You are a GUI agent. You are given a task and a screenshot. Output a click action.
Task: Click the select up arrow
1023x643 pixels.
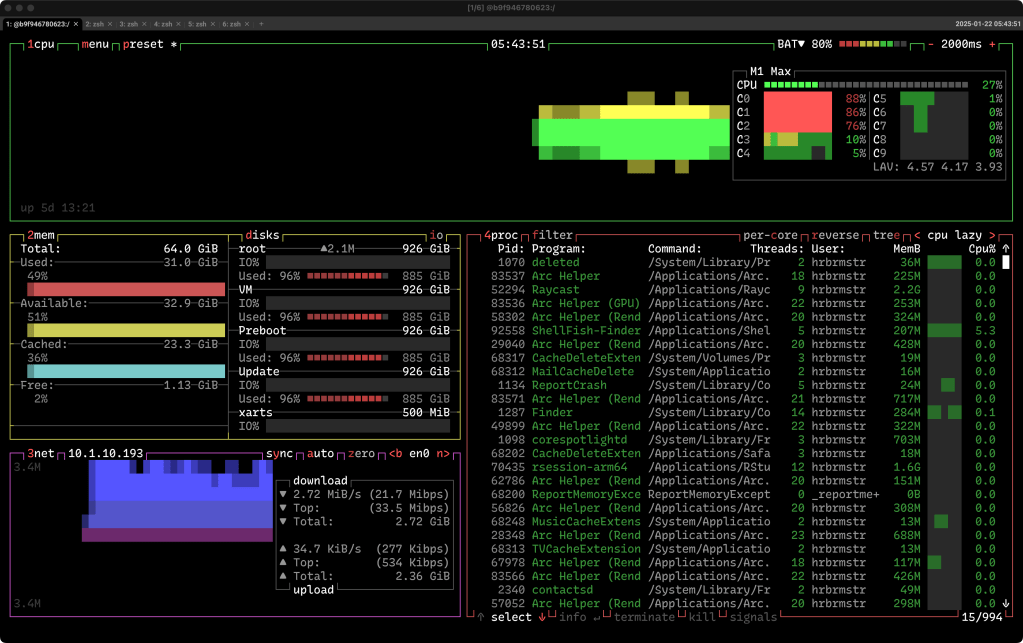point(481,617)
